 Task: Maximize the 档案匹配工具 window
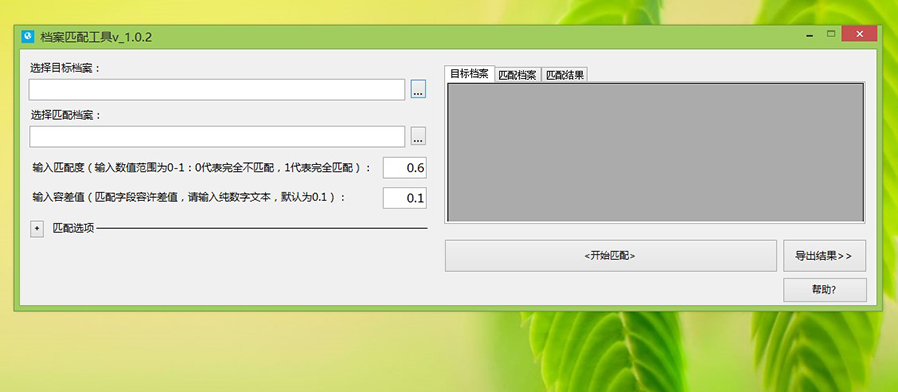(x=831, y=34)
